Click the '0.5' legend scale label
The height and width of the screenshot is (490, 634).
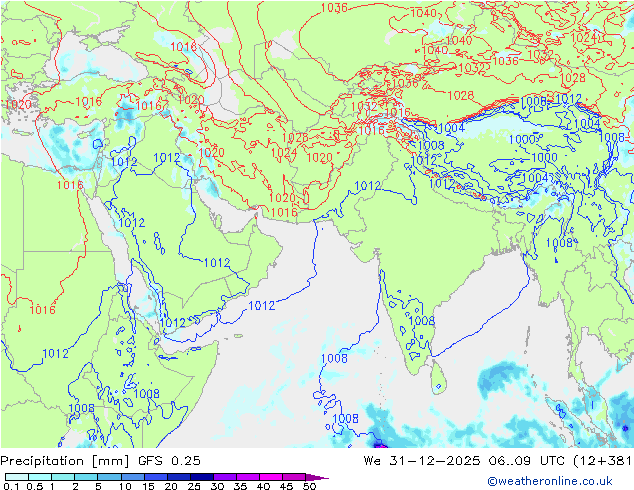click(35, 486)
